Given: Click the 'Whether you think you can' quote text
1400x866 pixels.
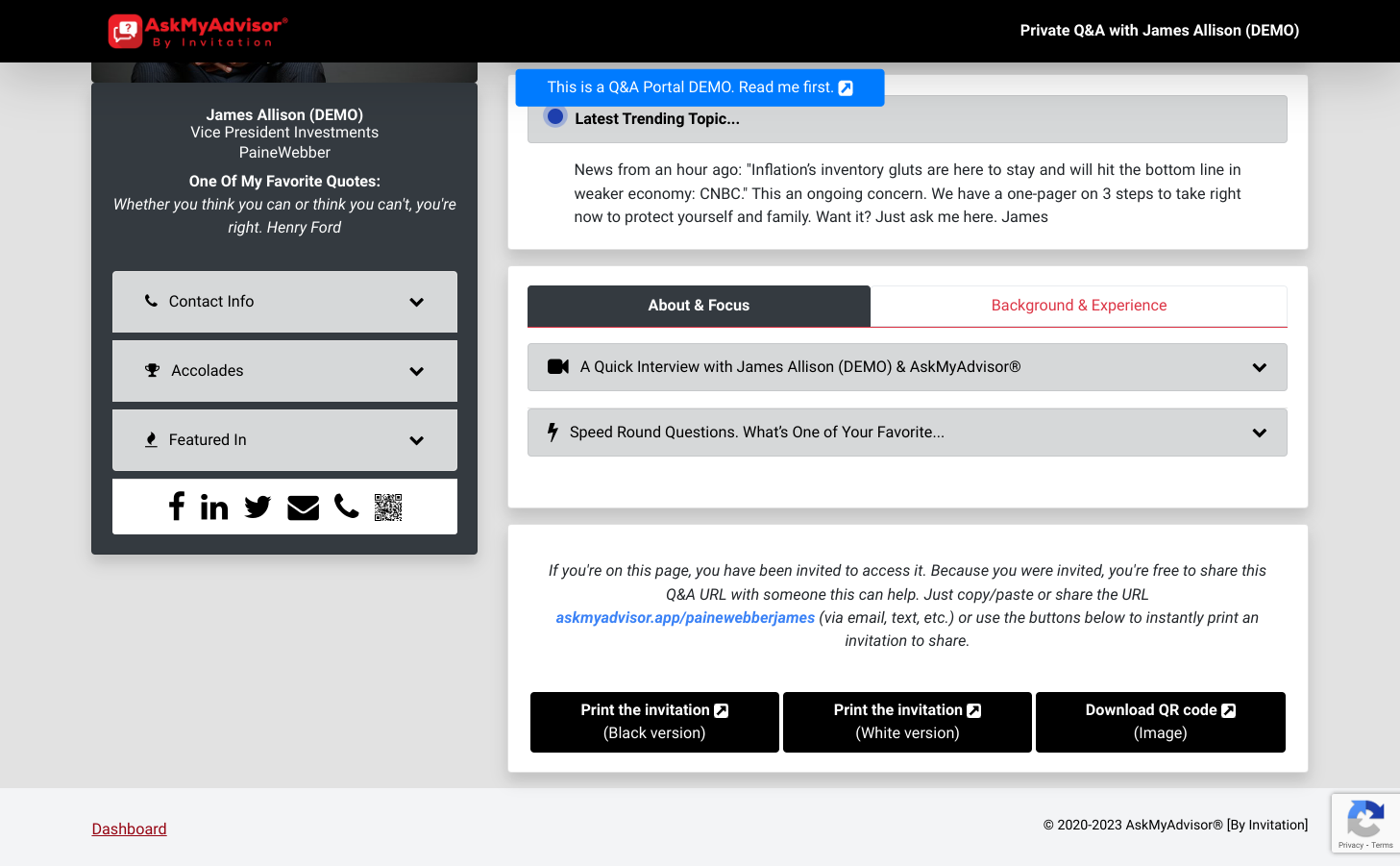Looking at the screenshot, I should tap(284, 216).
